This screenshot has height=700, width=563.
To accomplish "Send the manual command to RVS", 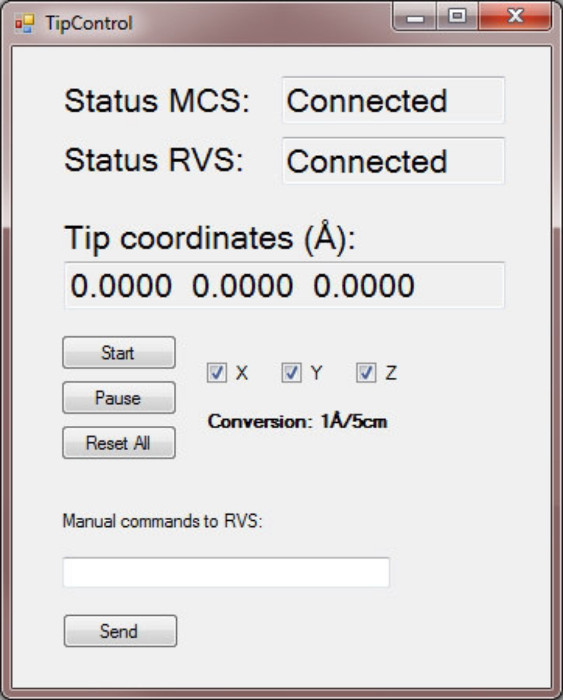I will point(120,631).
